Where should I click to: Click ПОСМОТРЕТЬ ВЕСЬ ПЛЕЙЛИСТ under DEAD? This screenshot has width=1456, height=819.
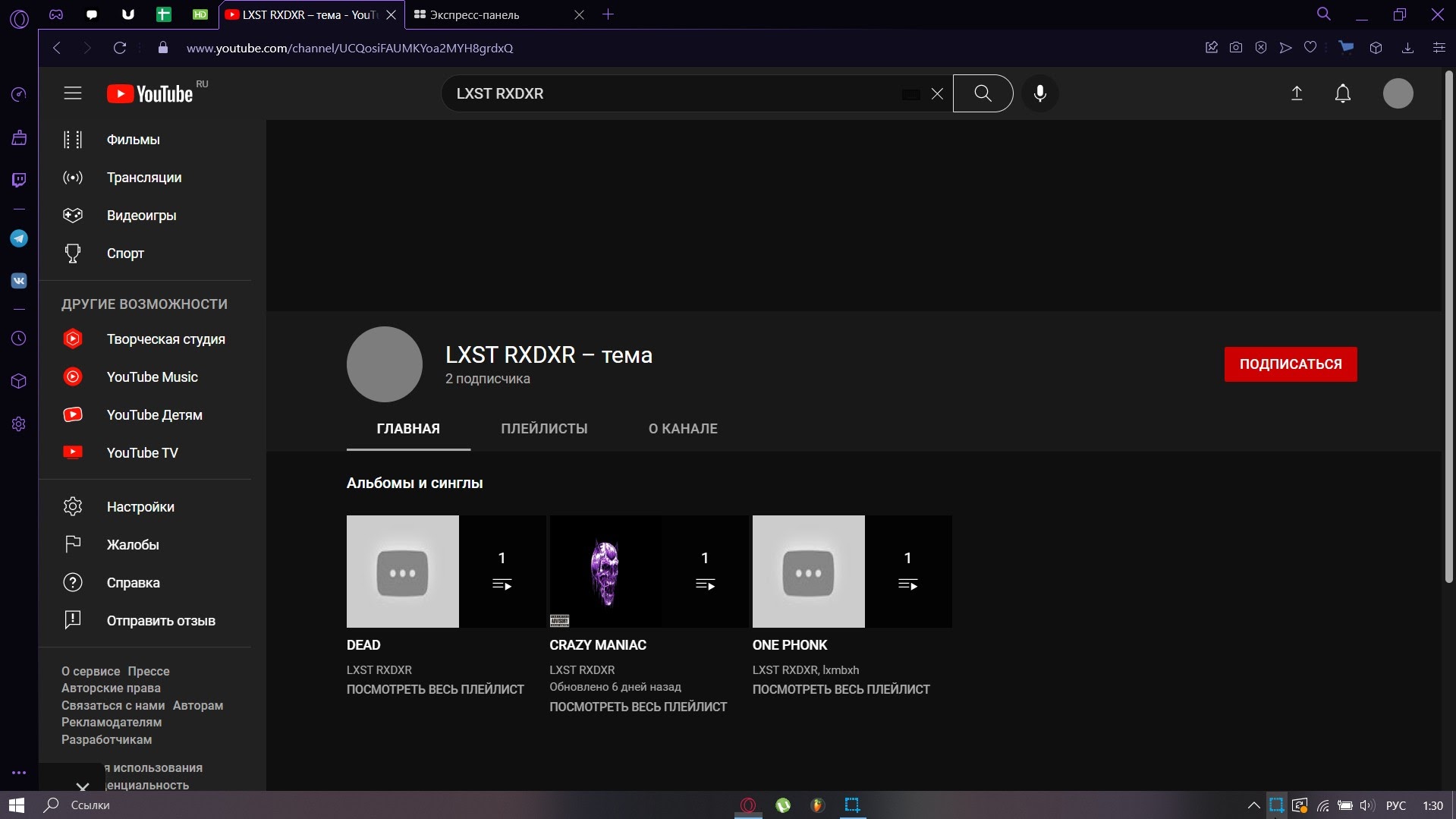pyautogui.click(x=436, y=689)
